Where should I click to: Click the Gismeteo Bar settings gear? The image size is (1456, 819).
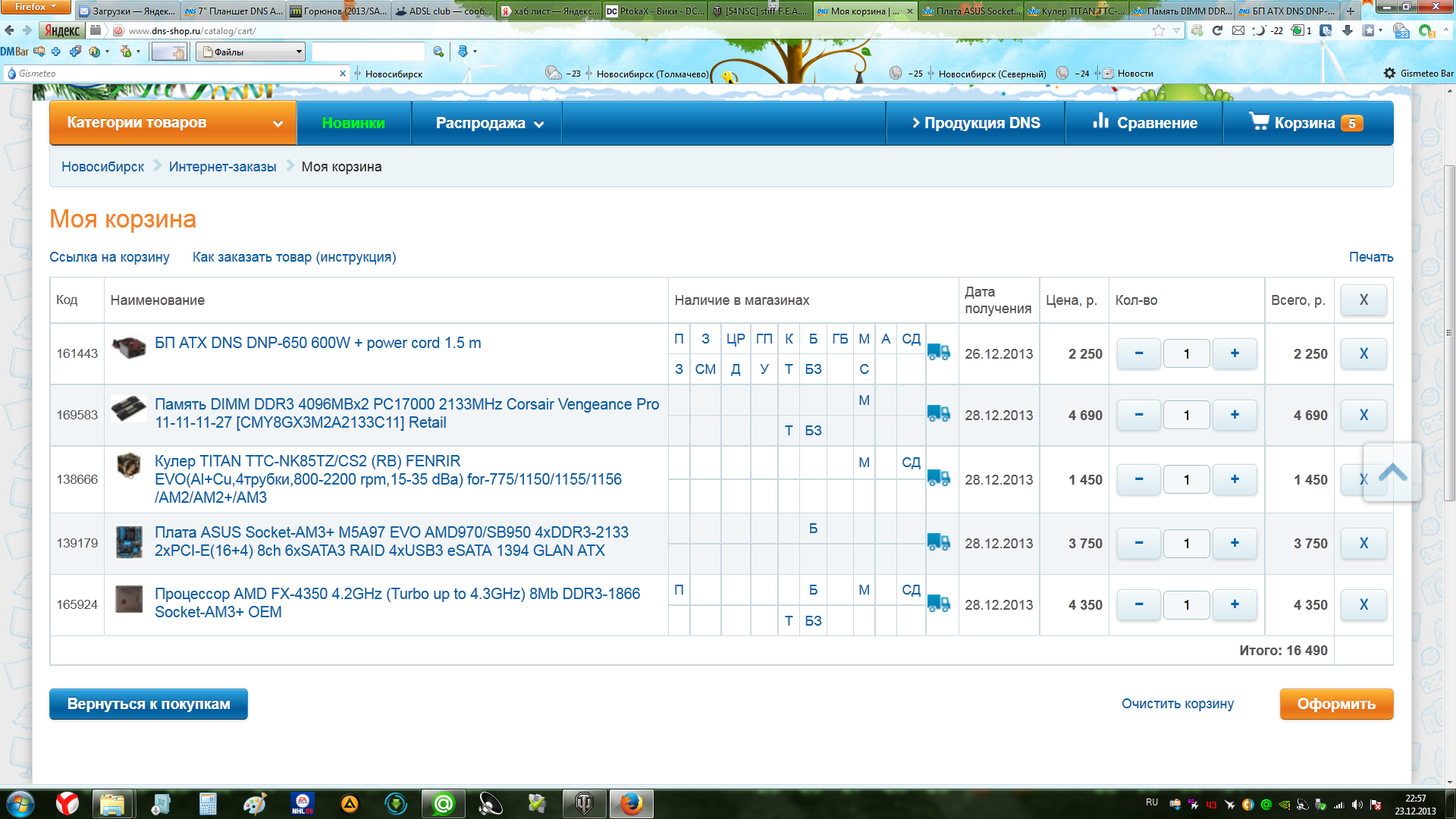click(x=1389, y=74)
